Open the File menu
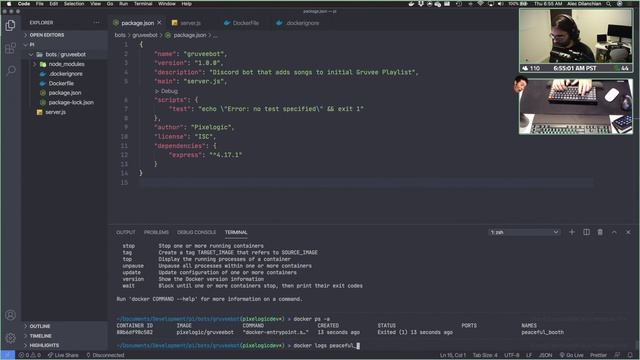Screen dimensions: 640x360 [40, 4]
